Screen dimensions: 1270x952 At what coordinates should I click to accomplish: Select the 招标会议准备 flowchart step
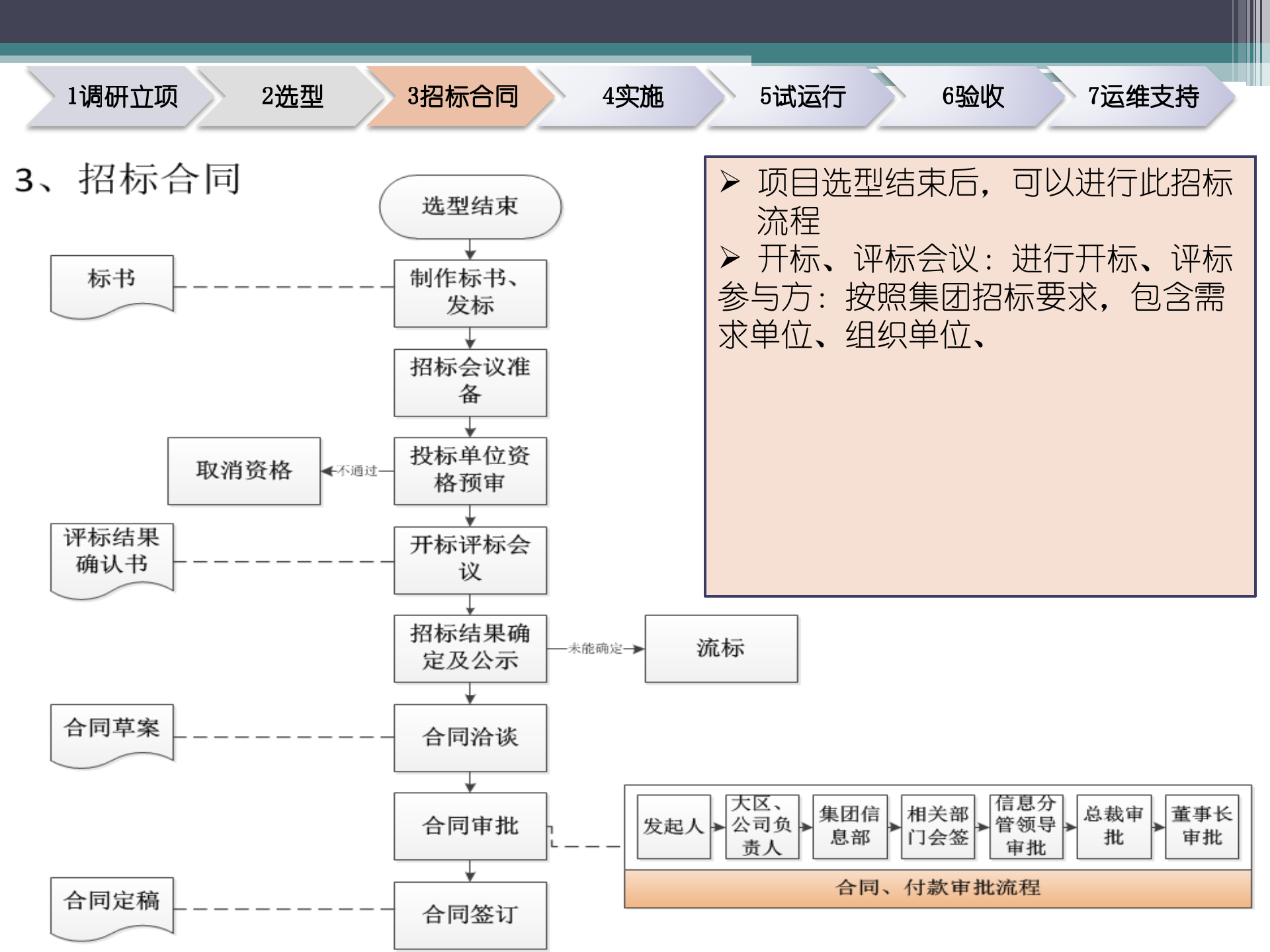coord(471,381)
